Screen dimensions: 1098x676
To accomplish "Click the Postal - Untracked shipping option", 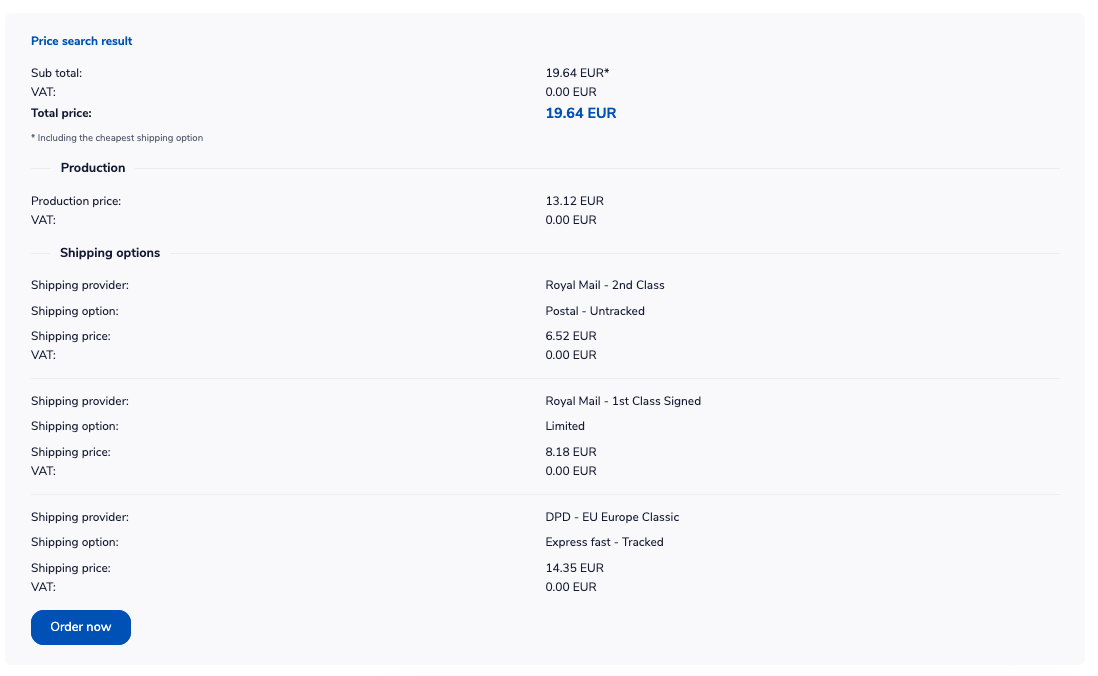I will coord(595,311).
